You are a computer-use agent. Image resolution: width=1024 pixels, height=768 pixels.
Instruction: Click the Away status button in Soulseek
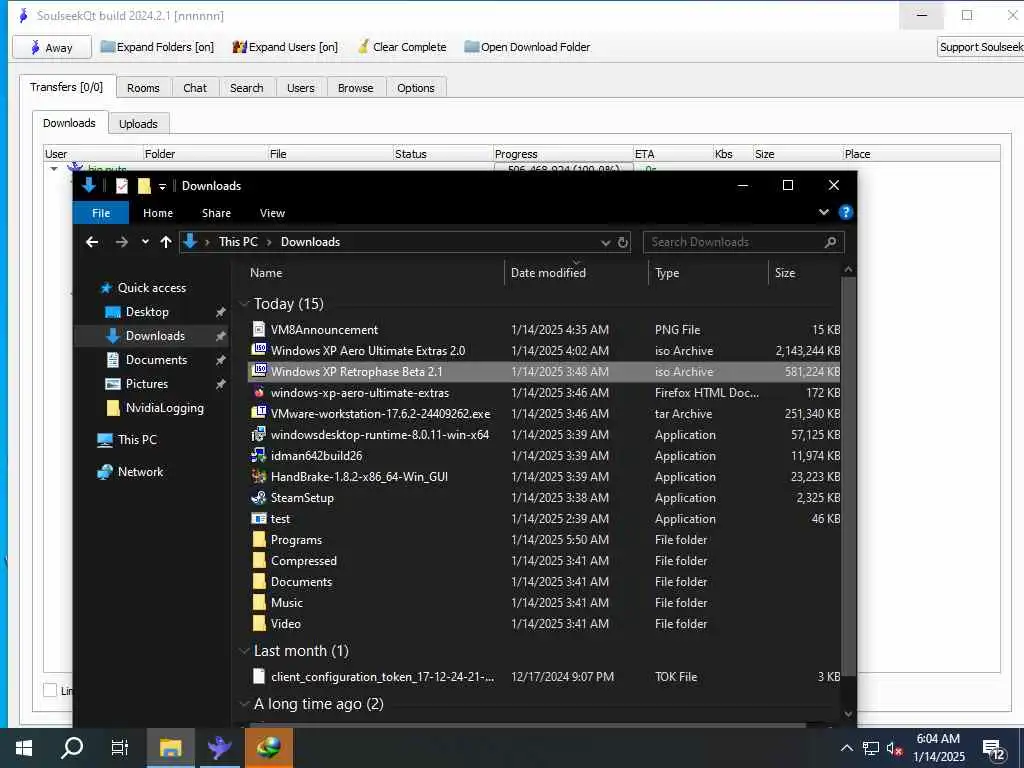[52, 47]
